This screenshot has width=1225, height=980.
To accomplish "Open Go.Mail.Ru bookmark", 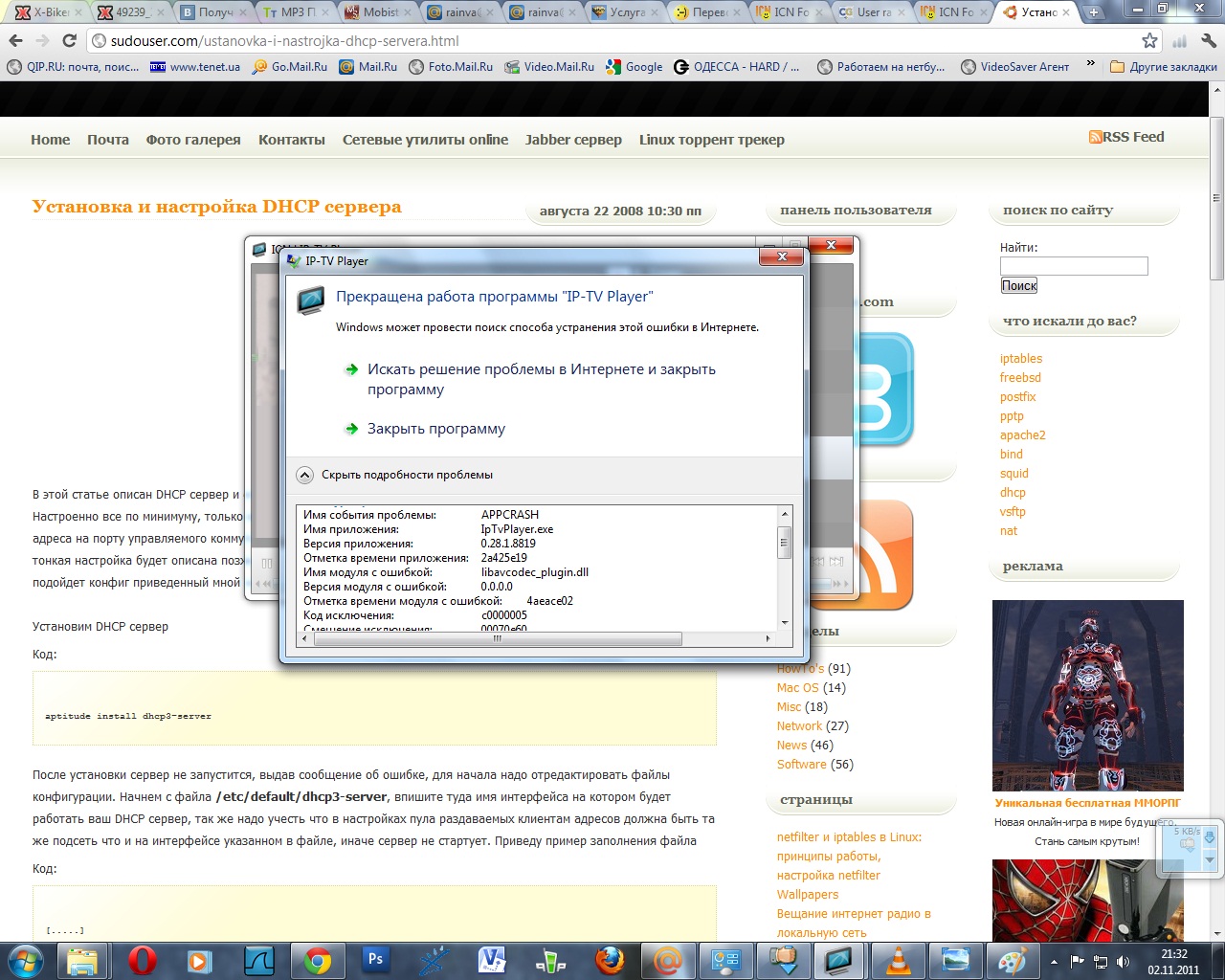I will click(x=290, y=67).
